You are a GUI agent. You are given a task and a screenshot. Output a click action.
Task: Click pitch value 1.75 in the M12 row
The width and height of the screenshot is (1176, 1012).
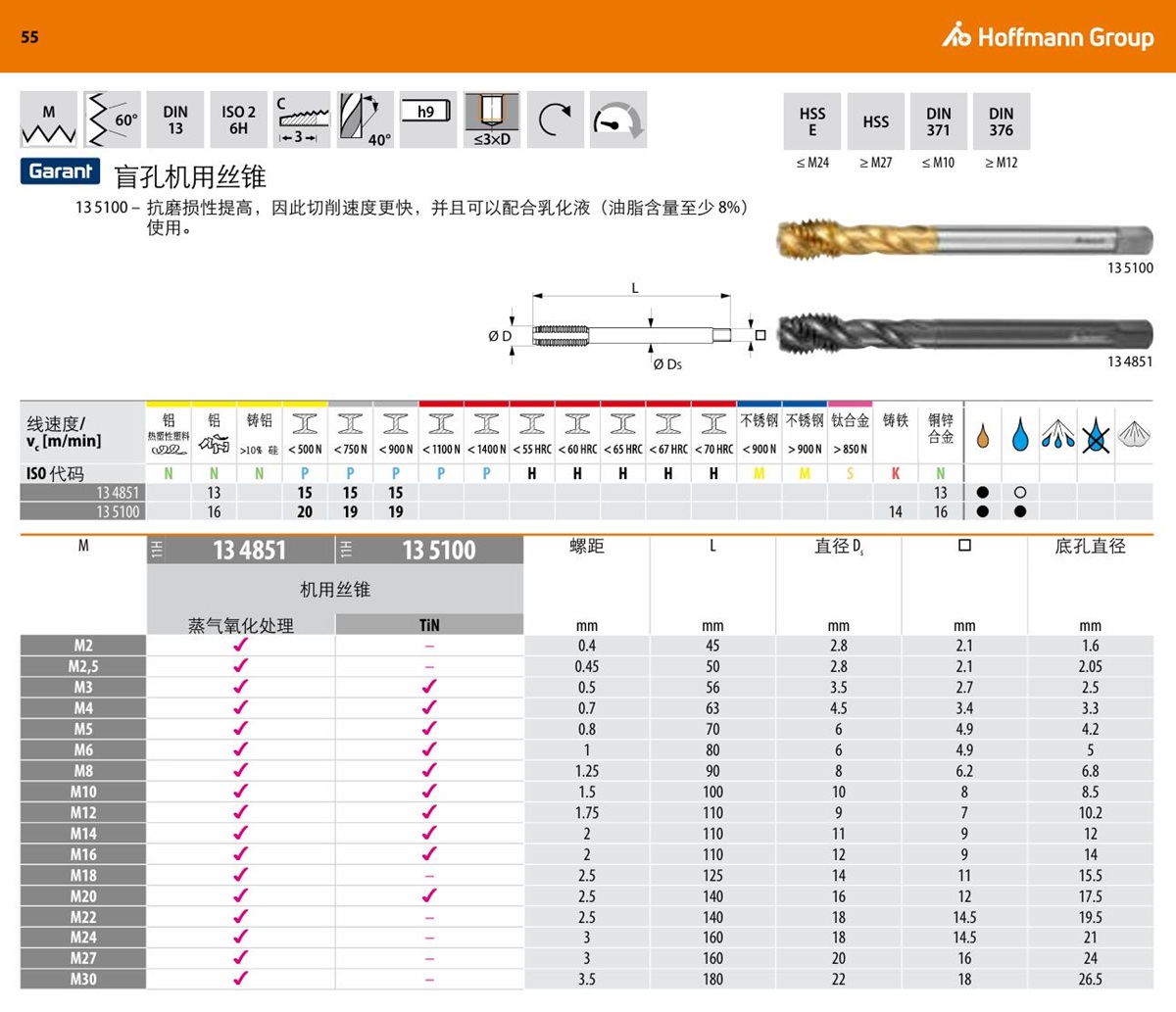click(587, 812)
